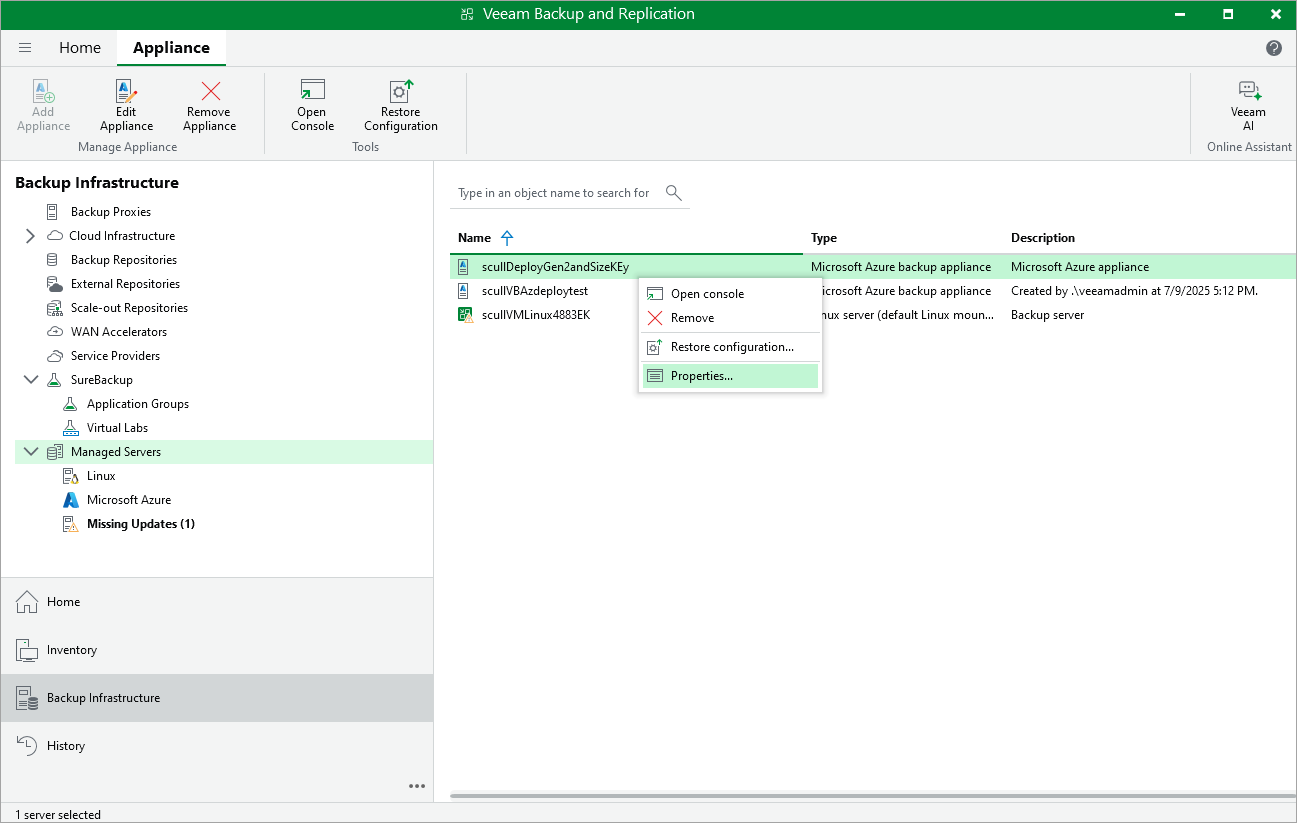Click the Linux server tree icon
This screenshot has height=823, width=1297.
70,476
